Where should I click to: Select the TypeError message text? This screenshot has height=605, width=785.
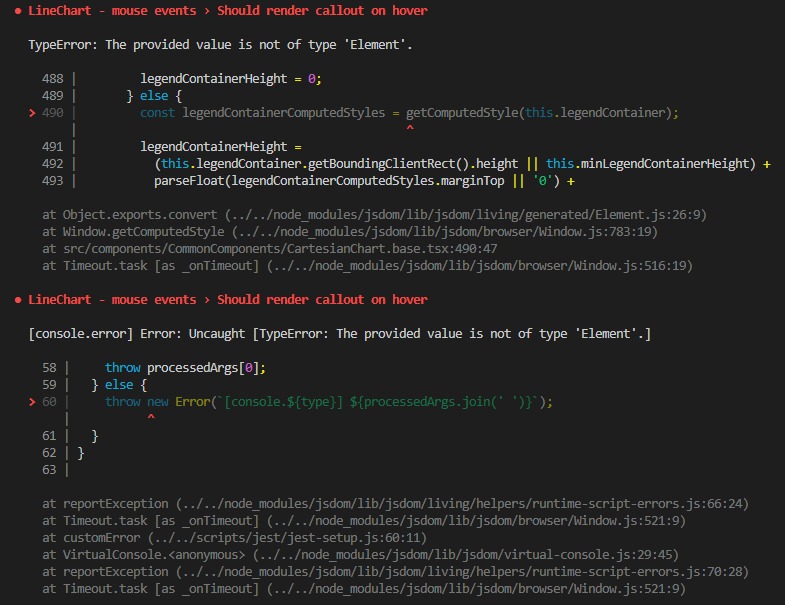(220, 45)
